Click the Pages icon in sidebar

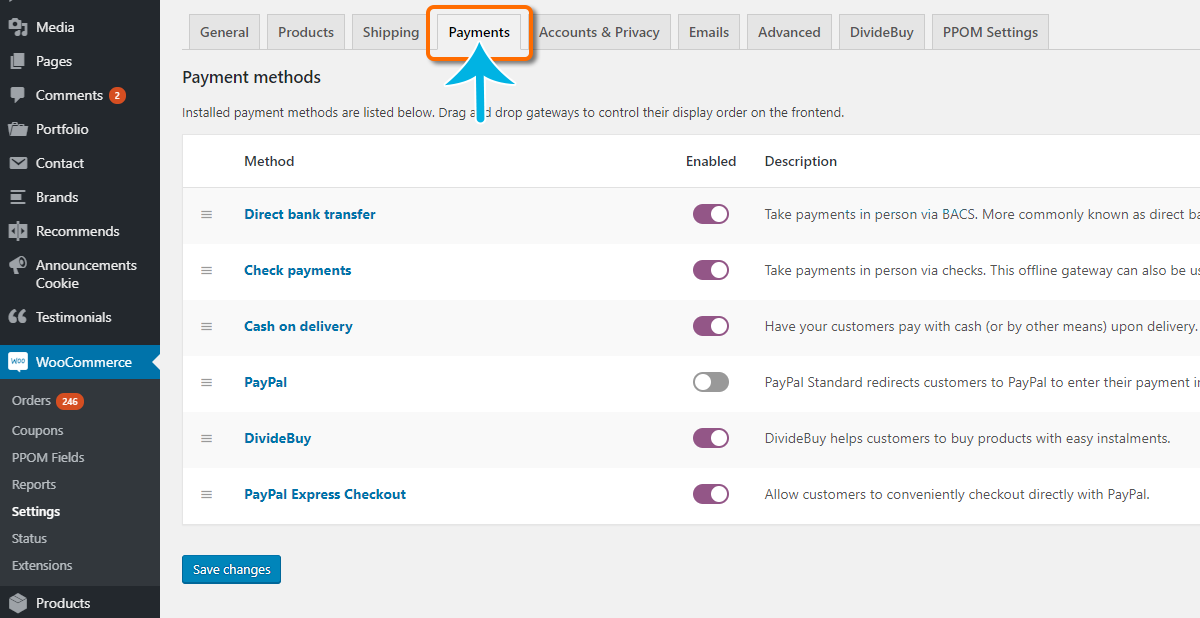pyautogui.click(x=18, y=61)
